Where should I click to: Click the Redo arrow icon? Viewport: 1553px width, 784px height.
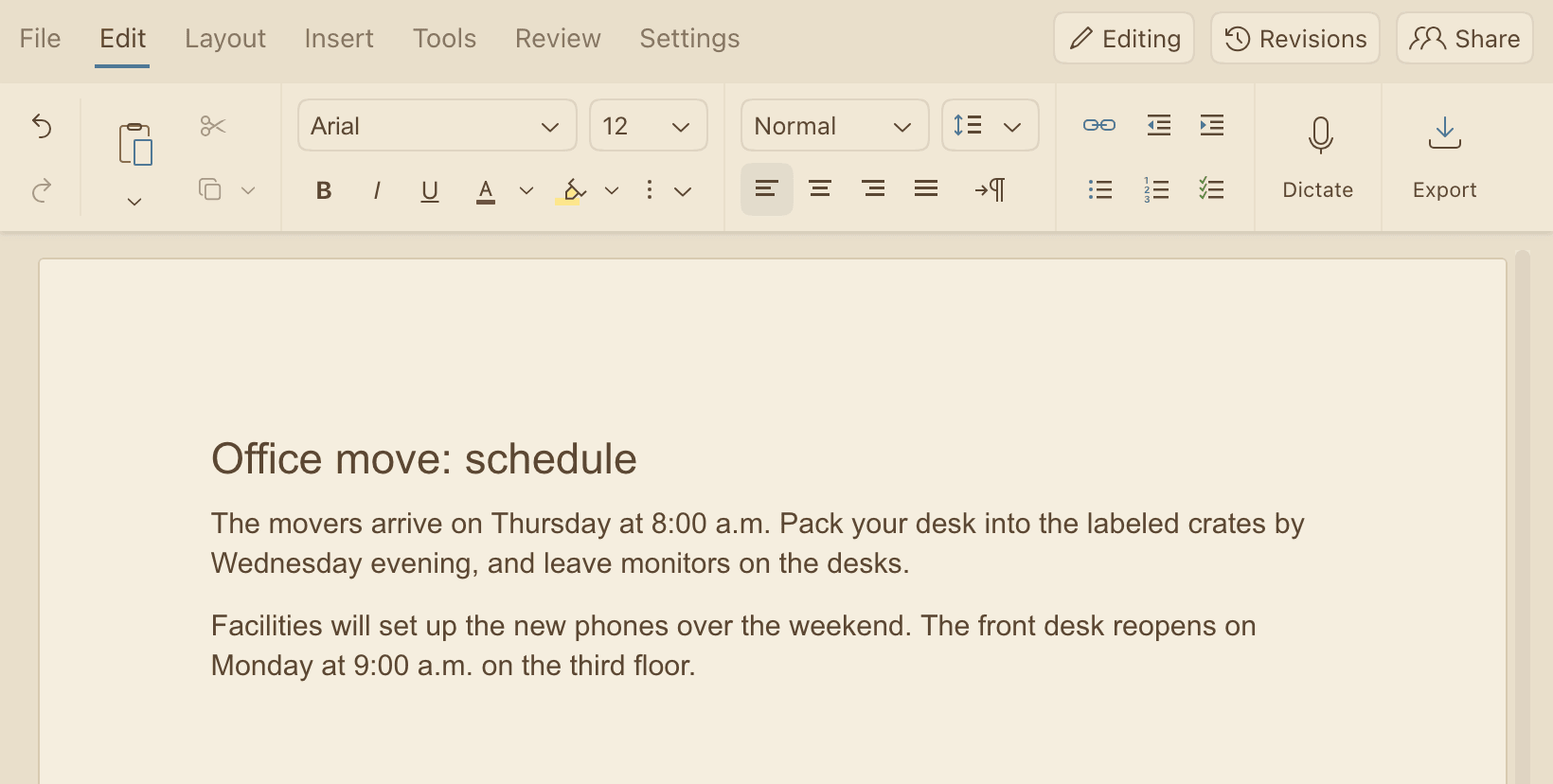(x=42, y=190)
